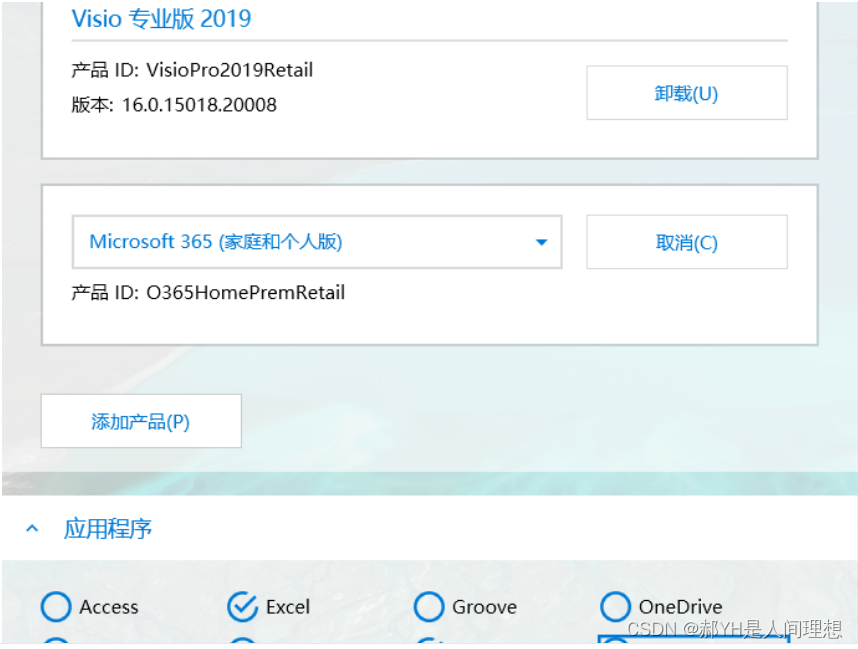Collapse the 应用程序 section chevron
This screenshot has width=858, height=649.
coord(32,529)
